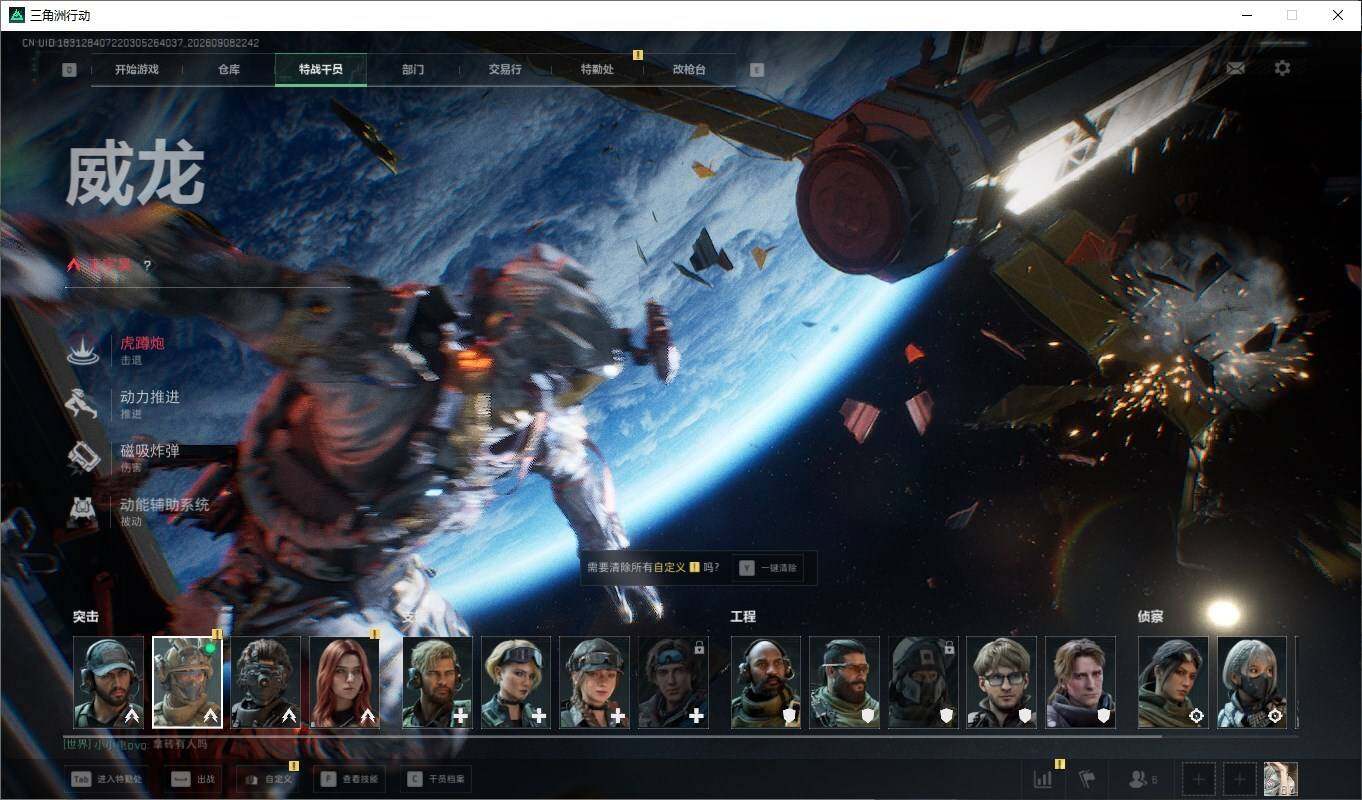Select support woman wearing helmet and goggles
The height and width of the screenshot is (800, 1362).
click(594, 682)
